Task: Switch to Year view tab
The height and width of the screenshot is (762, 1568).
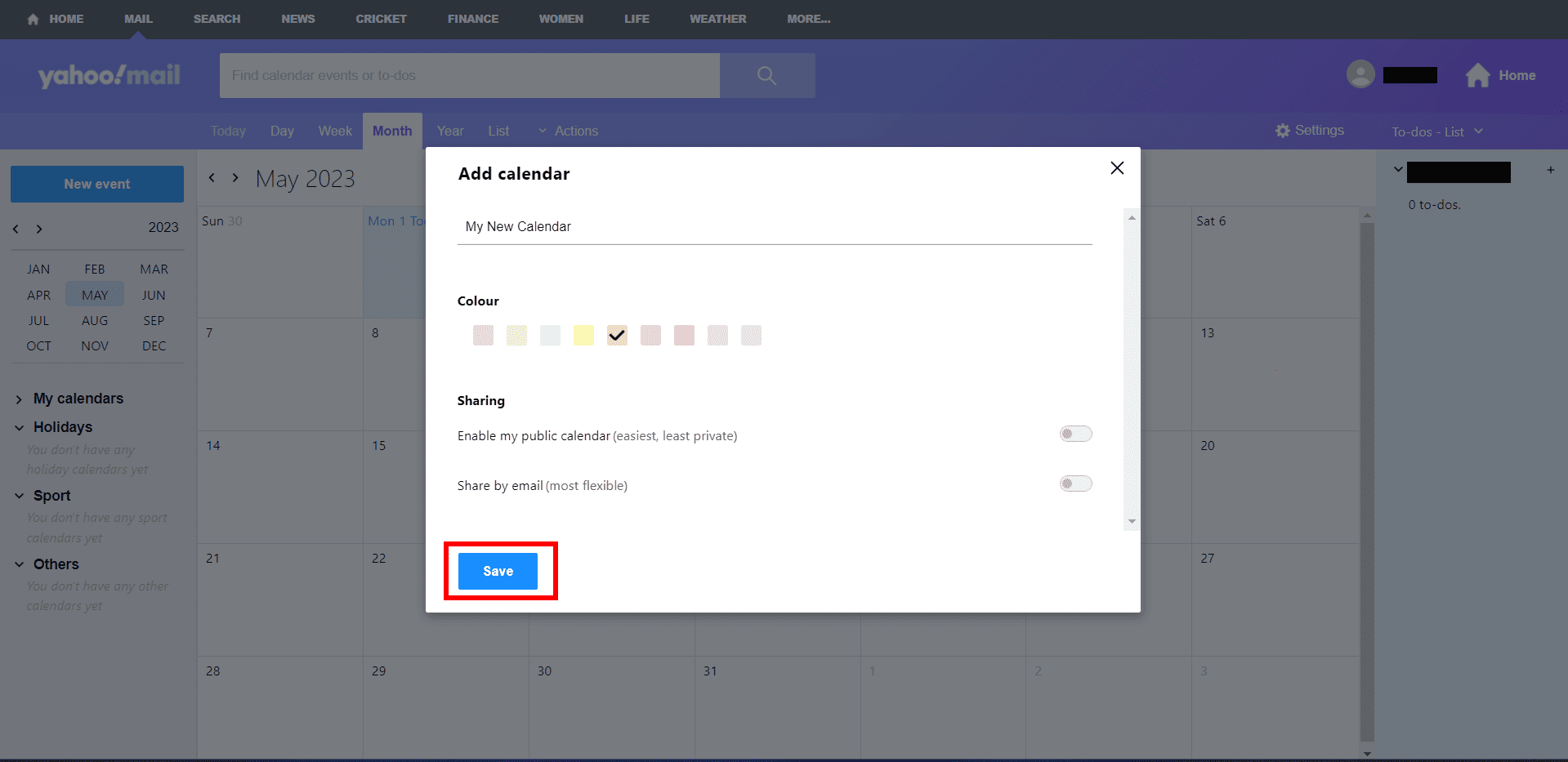Action: point(450,131)
